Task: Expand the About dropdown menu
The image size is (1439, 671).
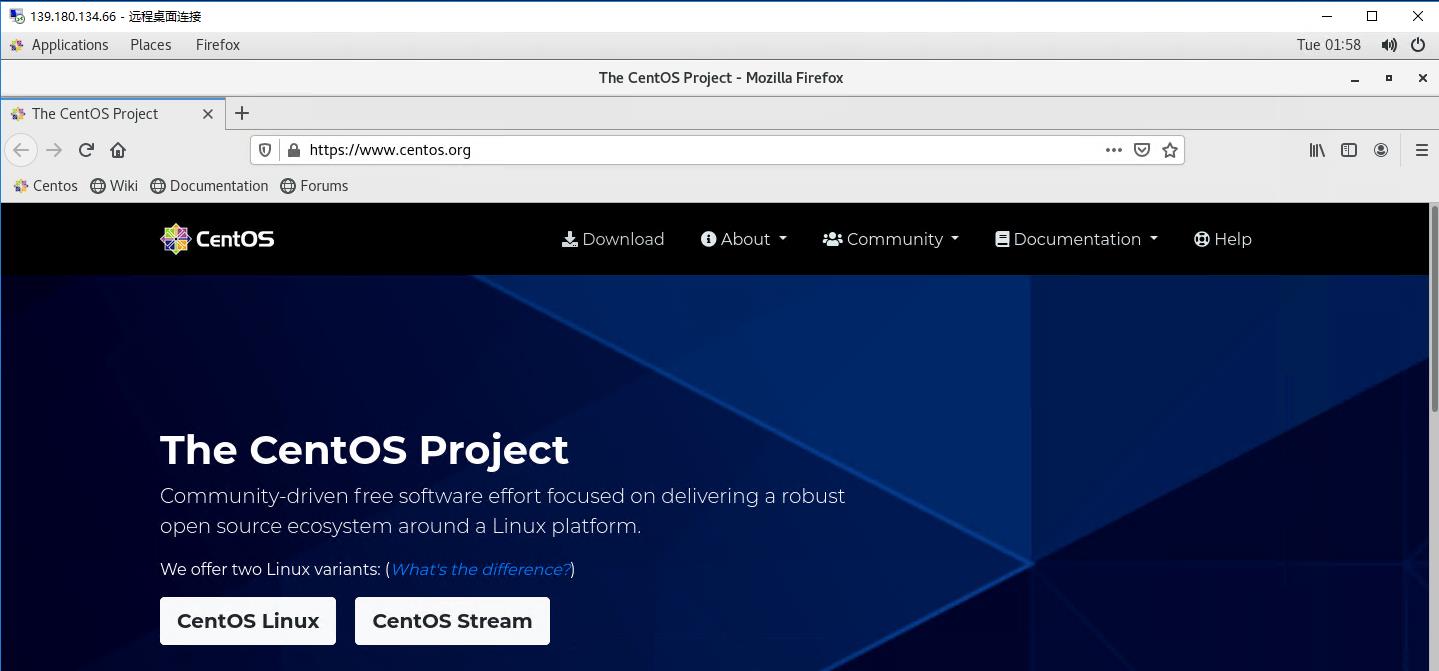Action: pos(744,239)
